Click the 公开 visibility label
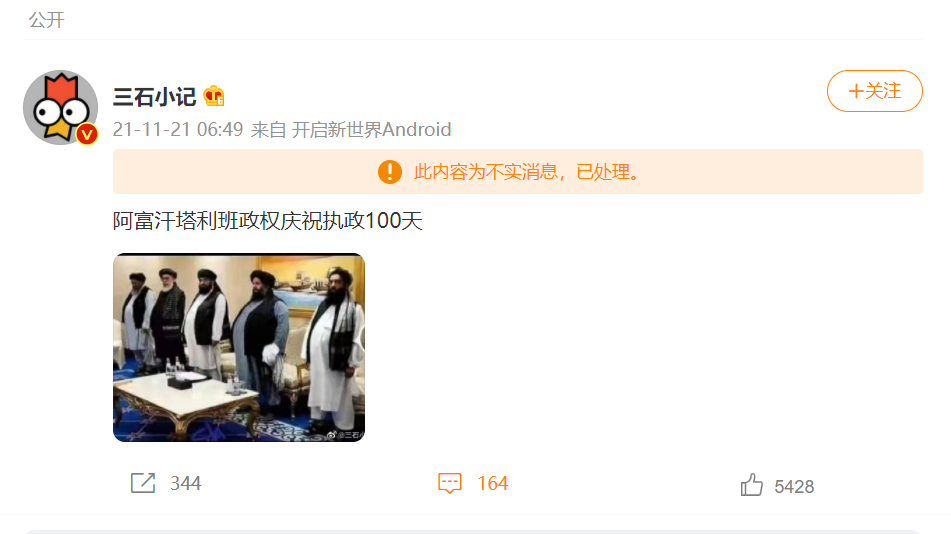The height and width of the screenshot is (534, 951). [x=47, y=20]
